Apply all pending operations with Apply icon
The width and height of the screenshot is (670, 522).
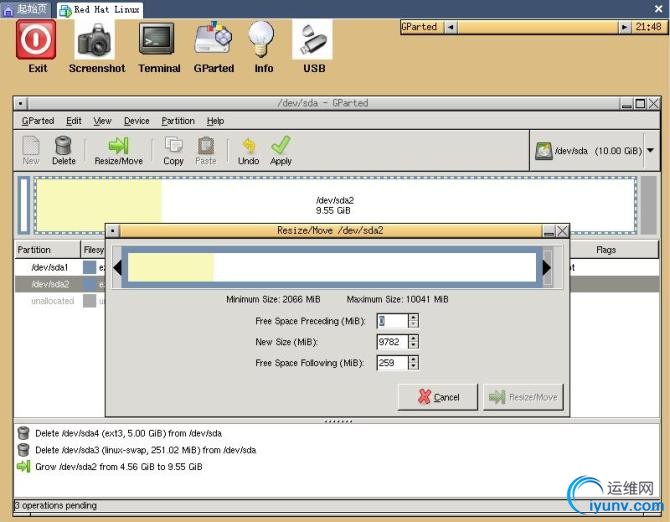[281, 150]
